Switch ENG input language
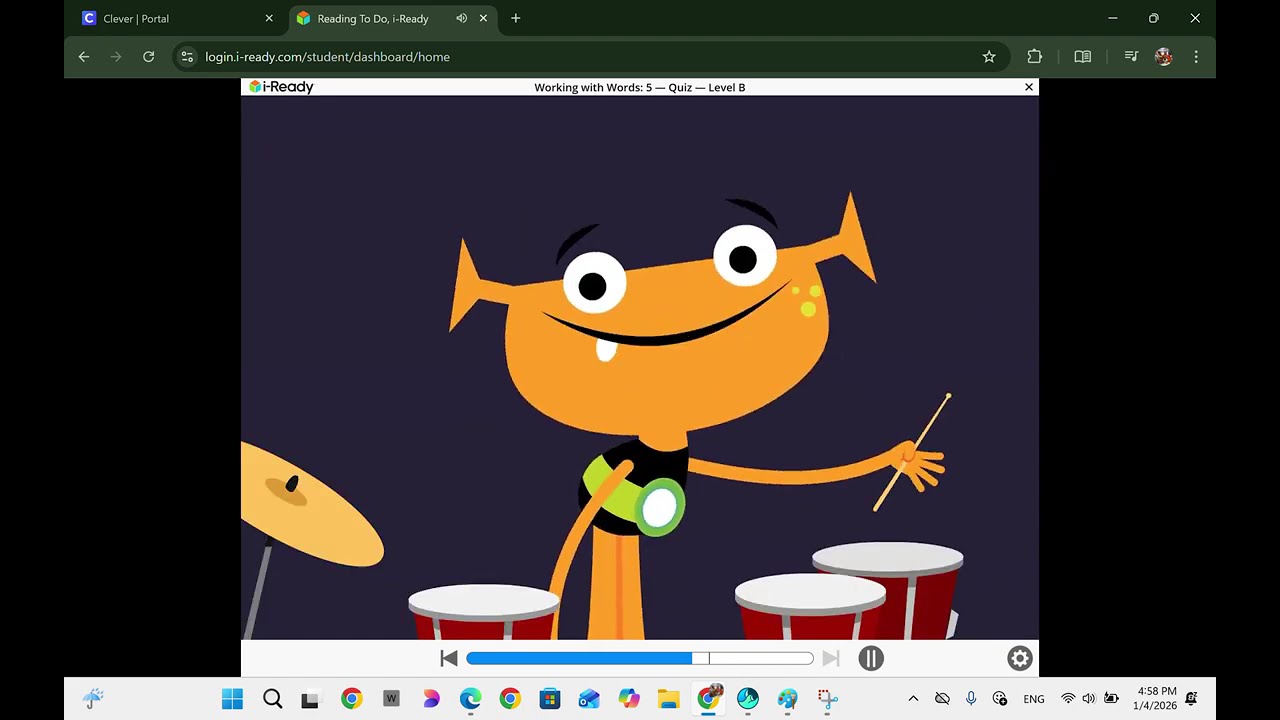1280x720 pixels. (1034, 699)
